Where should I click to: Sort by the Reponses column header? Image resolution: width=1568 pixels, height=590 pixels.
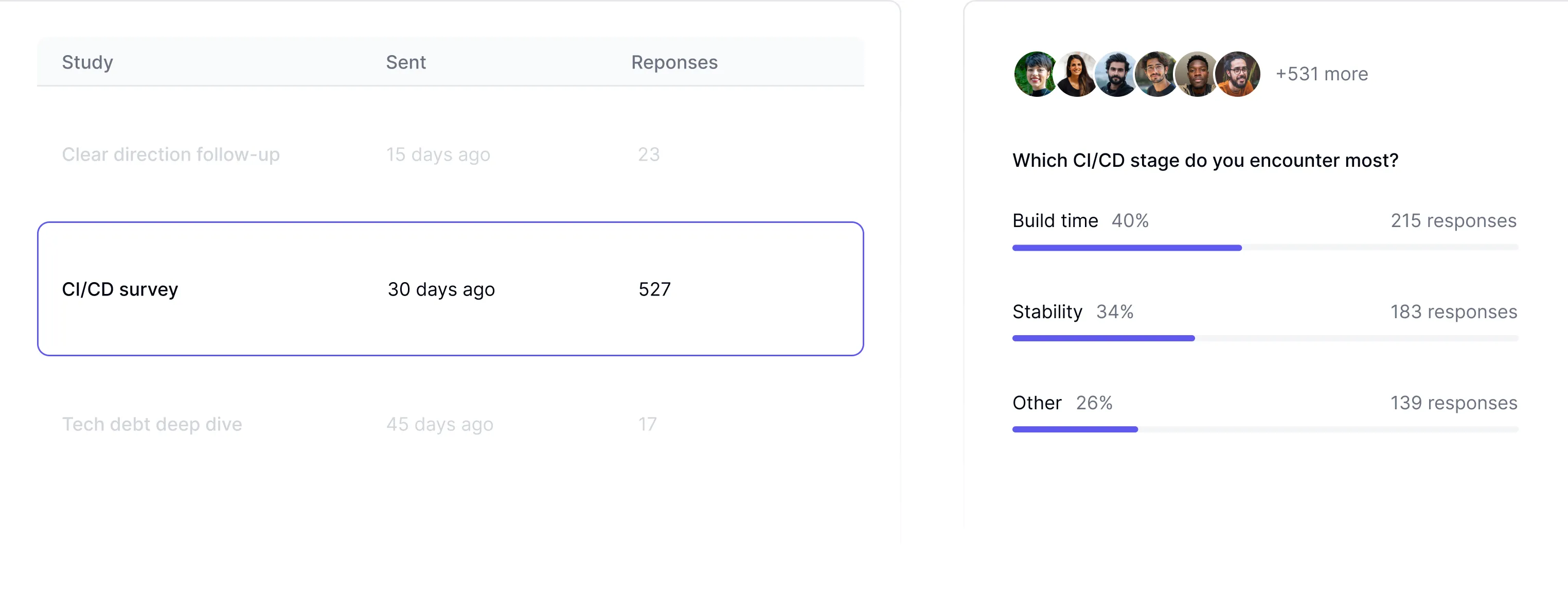point(674,62)
